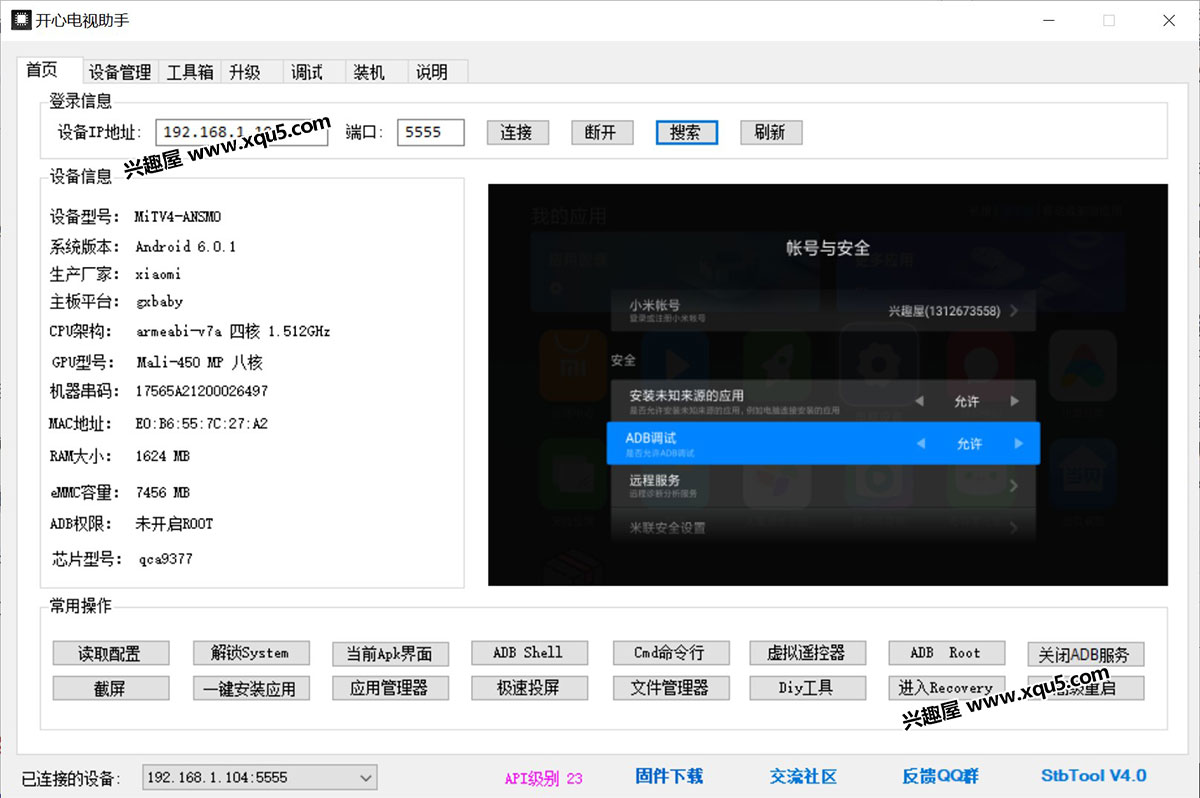
Task: Click left arrow on ADB调试 row
Action: coord(921,444)
